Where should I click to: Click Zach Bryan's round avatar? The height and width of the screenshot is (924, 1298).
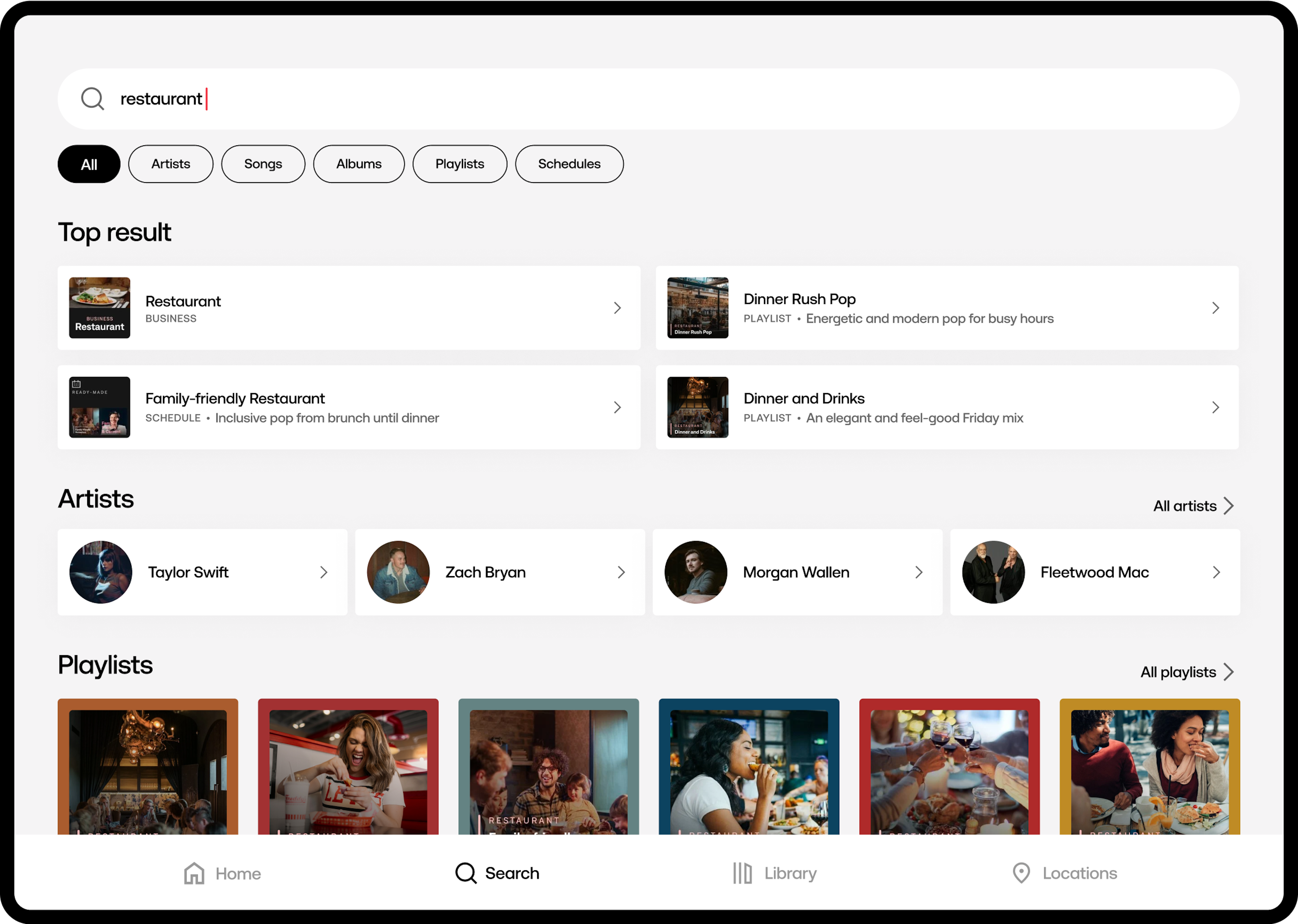[398, 572]
